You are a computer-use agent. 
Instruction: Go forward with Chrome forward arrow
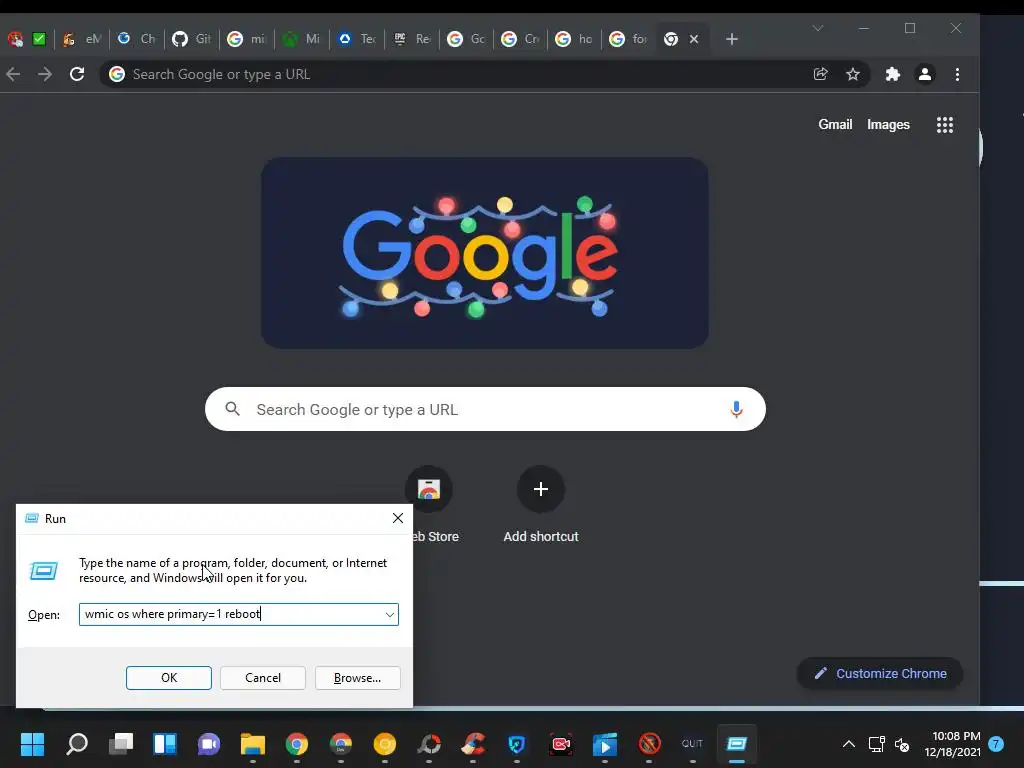44,74
